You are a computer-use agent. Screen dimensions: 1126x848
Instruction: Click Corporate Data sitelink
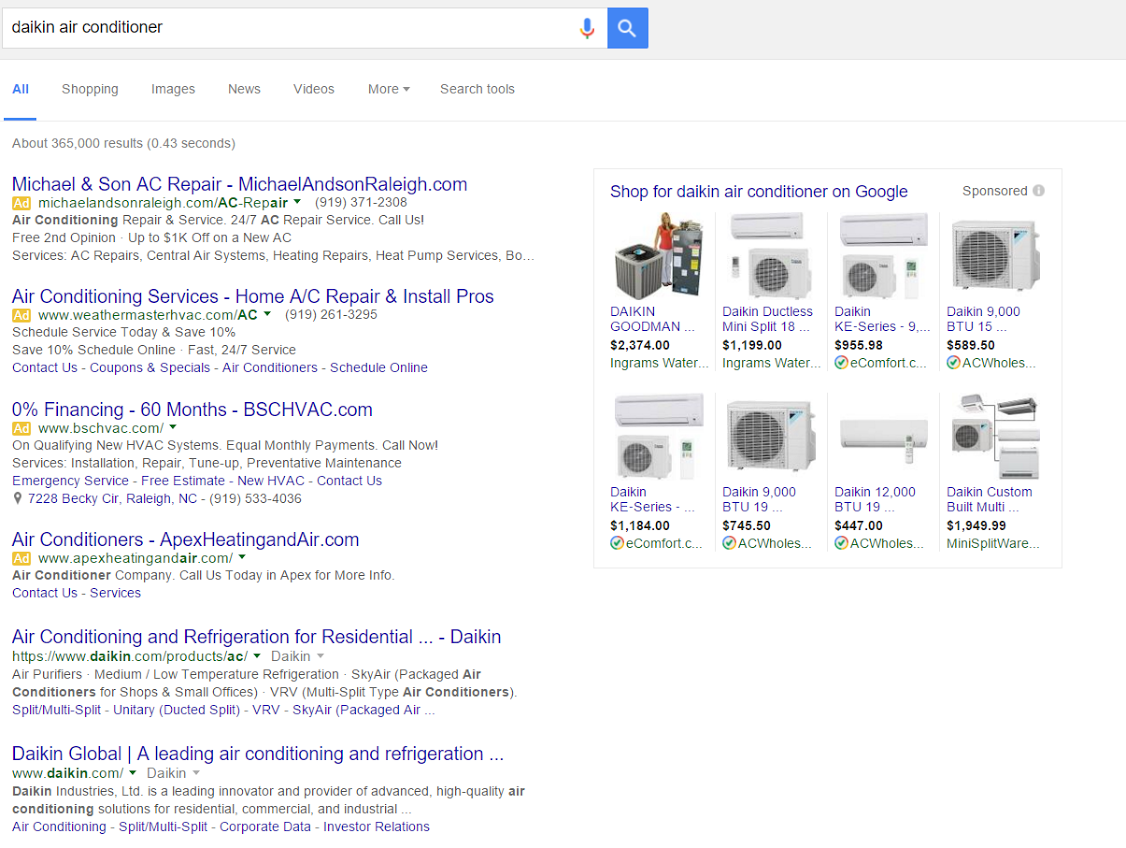265,827
